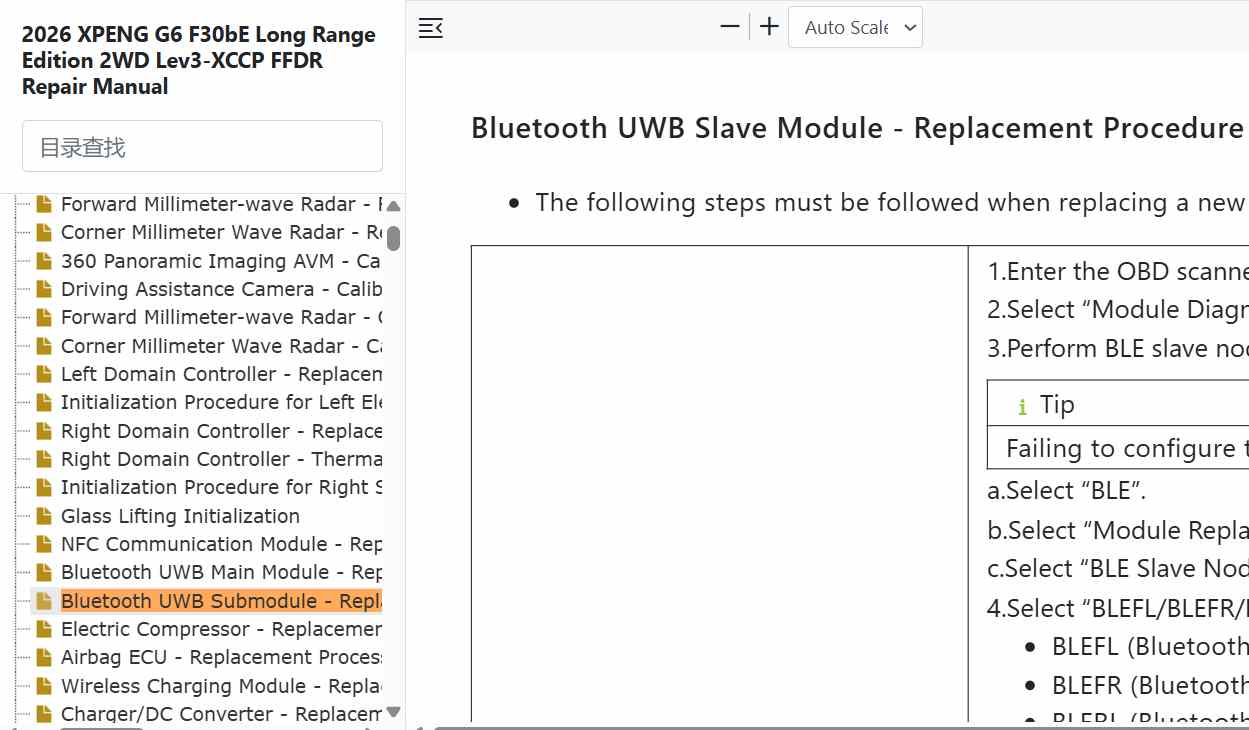Click the page icon beside Airbag ECU

(43, 657)
